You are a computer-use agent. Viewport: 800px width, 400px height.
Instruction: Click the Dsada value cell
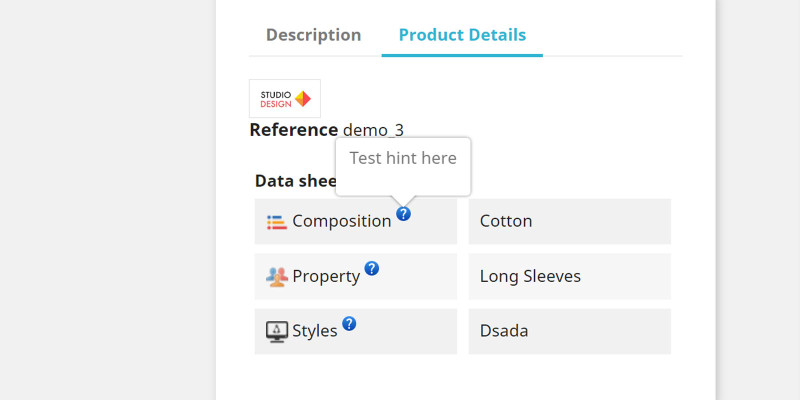coord(569,331)
